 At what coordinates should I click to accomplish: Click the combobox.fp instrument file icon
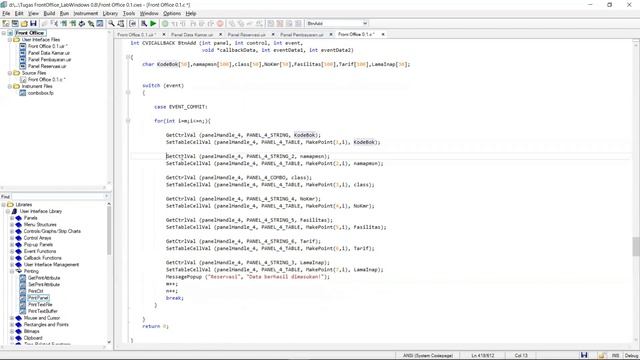[23, 93]
